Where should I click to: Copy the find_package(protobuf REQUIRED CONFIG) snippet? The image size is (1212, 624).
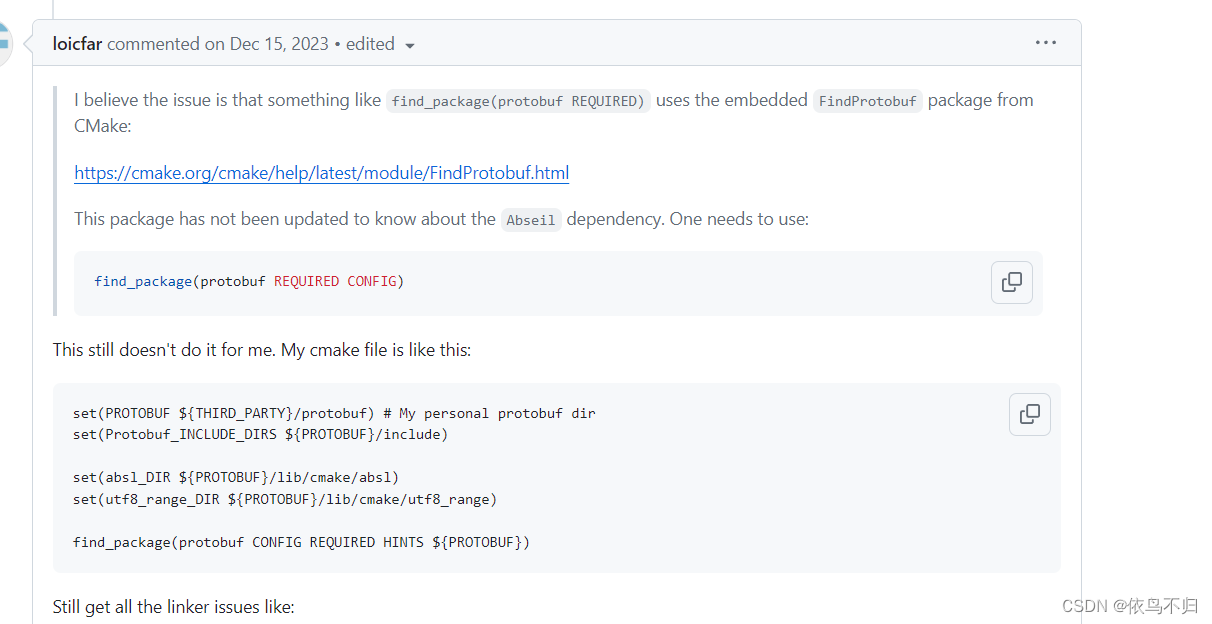pos(1011,282)
